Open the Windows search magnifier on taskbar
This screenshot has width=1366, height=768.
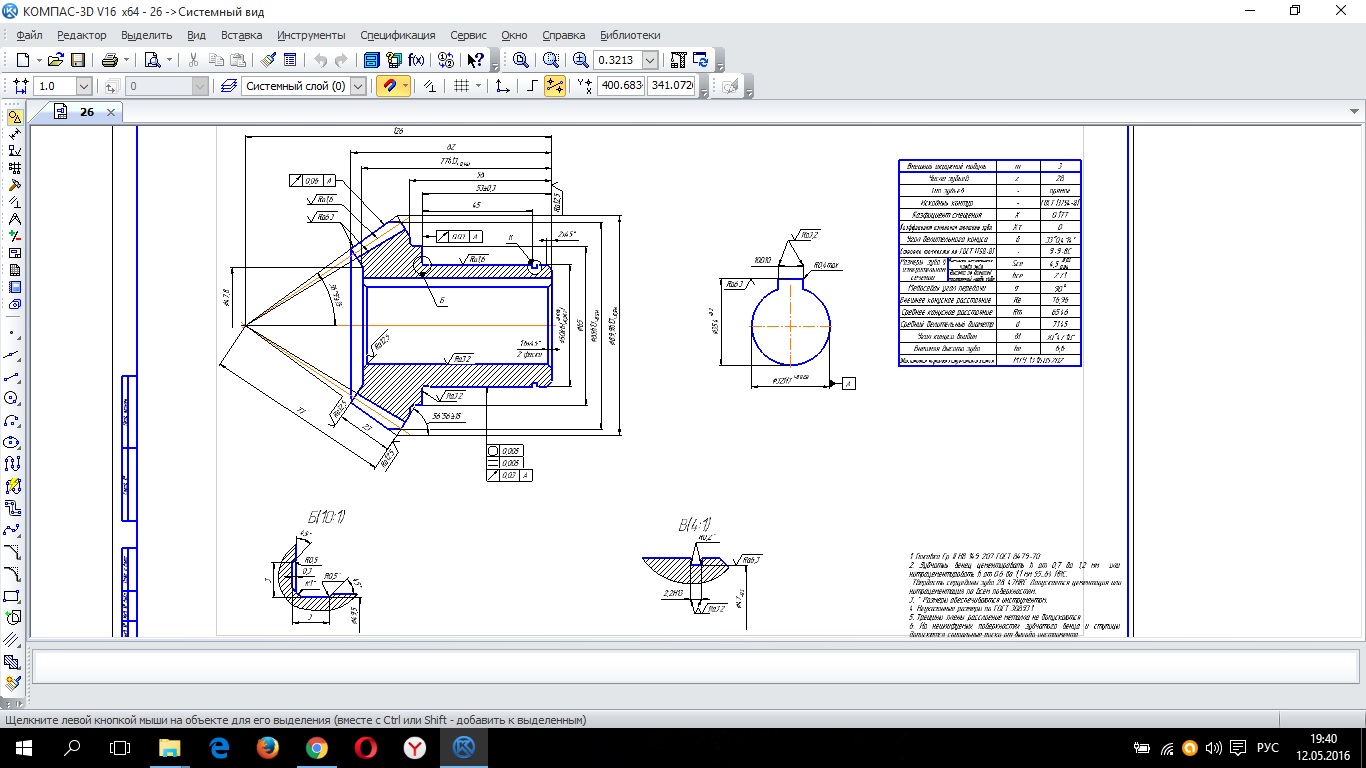coord(72,747)
